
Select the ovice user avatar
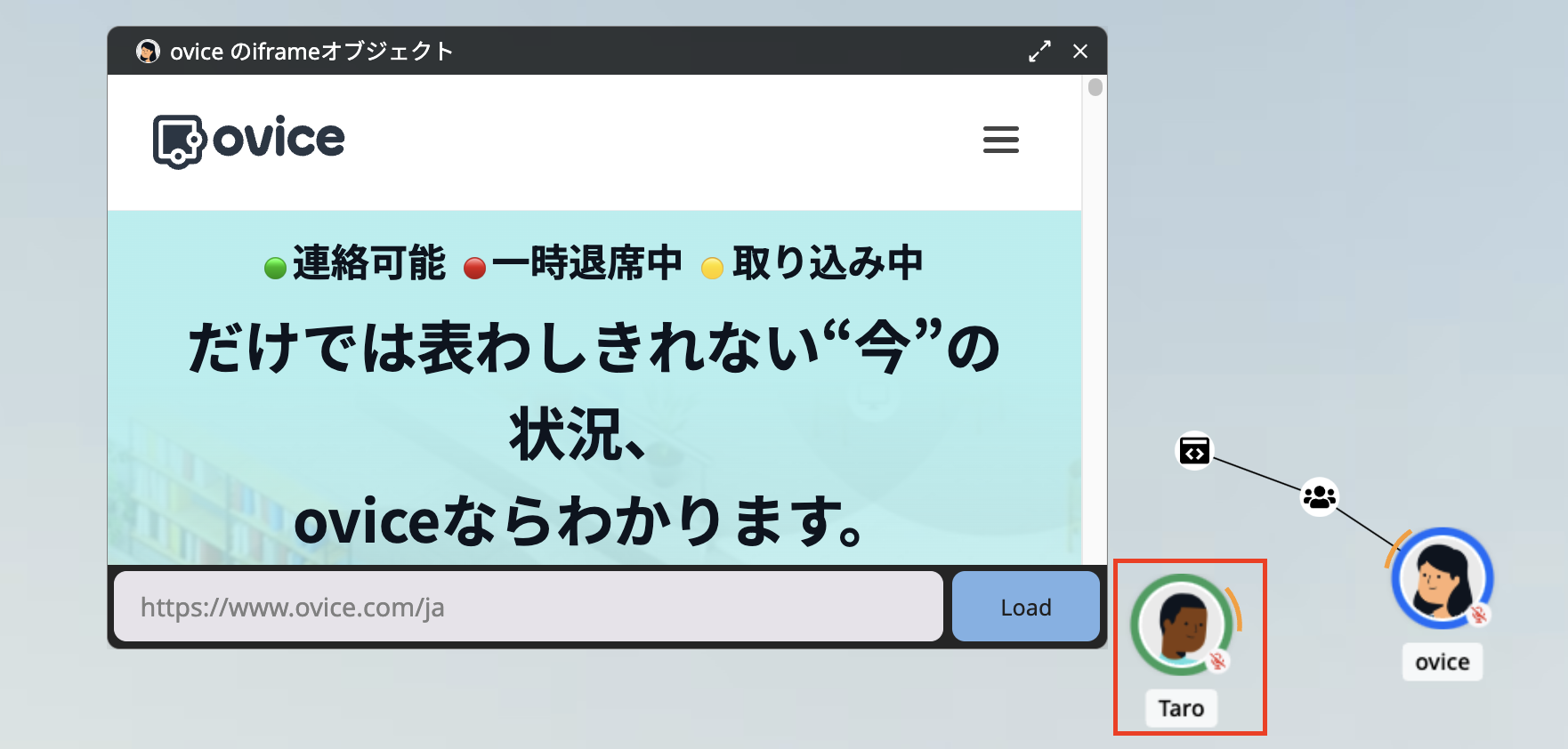[1443, 578]
